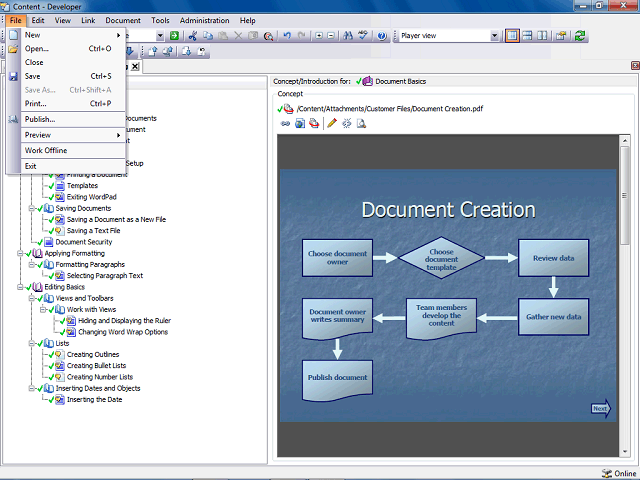
Task: Collapse the Editing Basics tree node
Action: coord(20,287)
